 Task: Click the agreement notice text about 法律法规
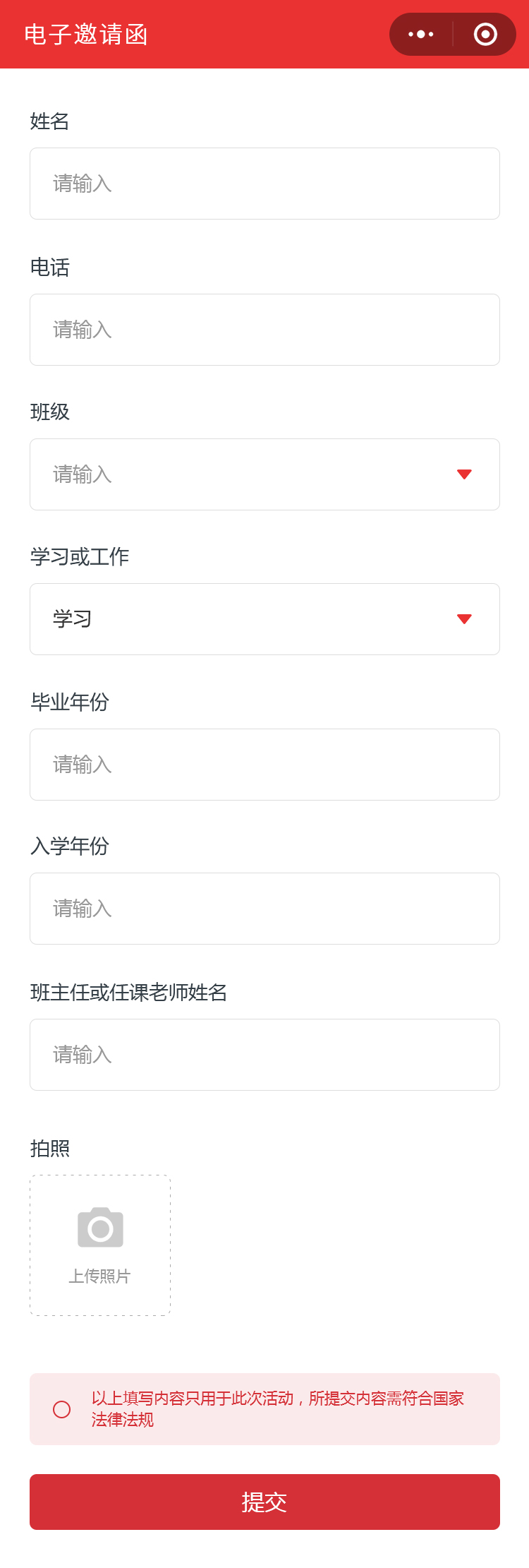pyautogui.click(x=277, y=1408)
